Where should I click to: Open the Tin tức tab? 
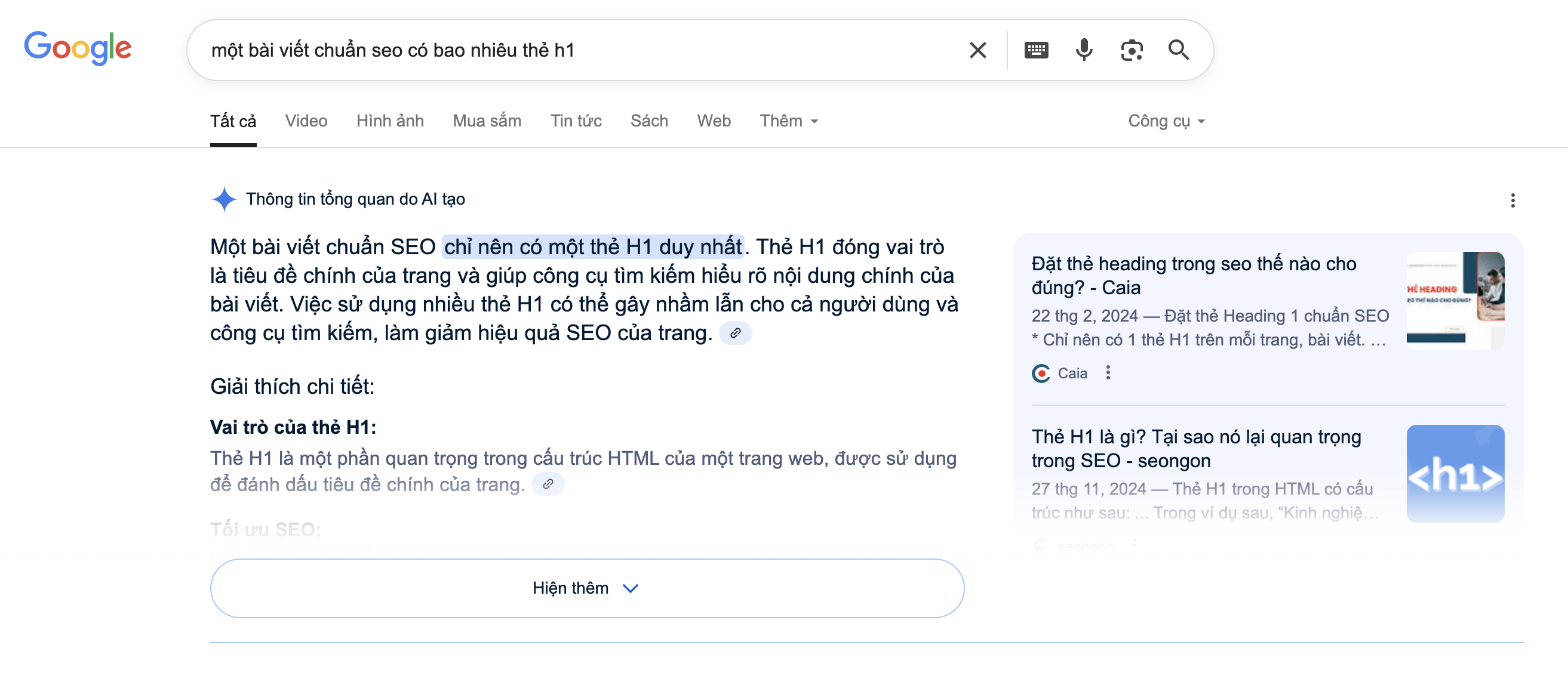coord(576,121)
